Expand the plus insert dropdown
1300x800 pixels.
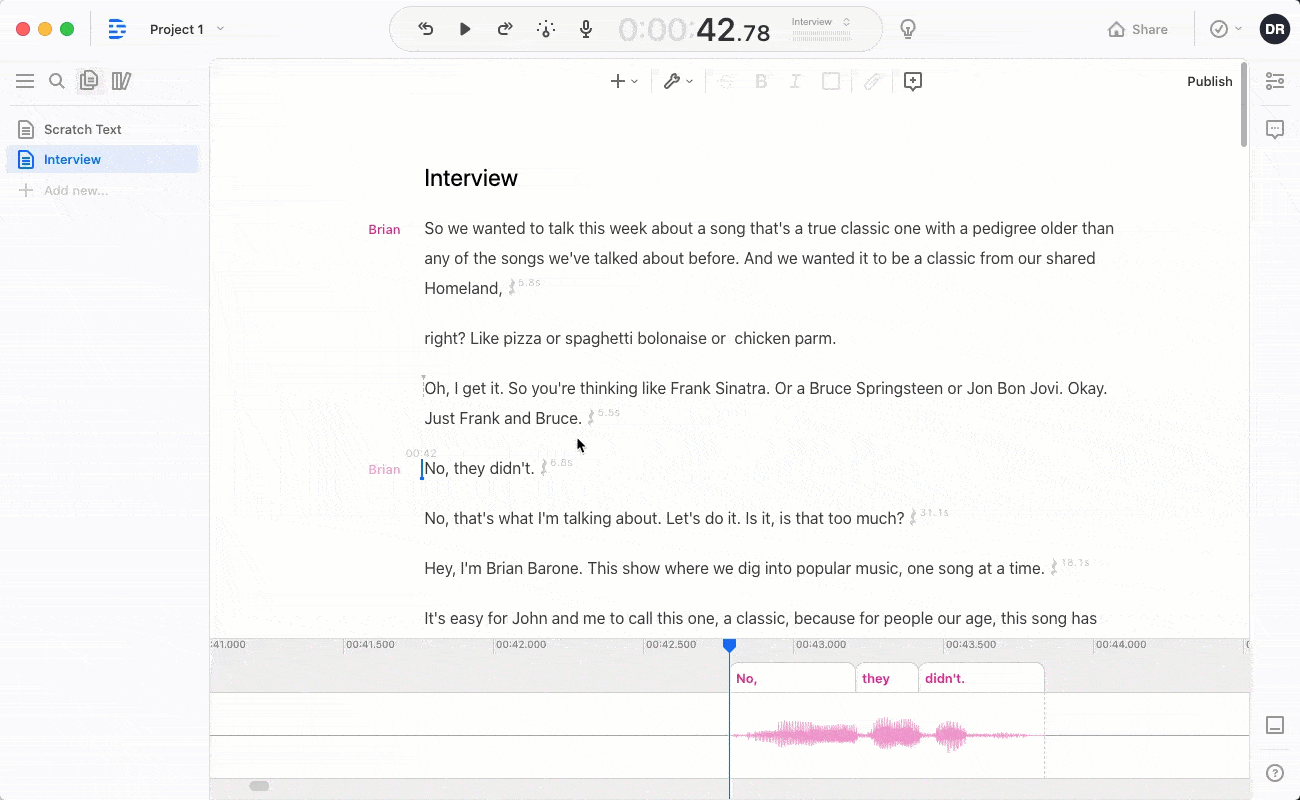(624, 82)
